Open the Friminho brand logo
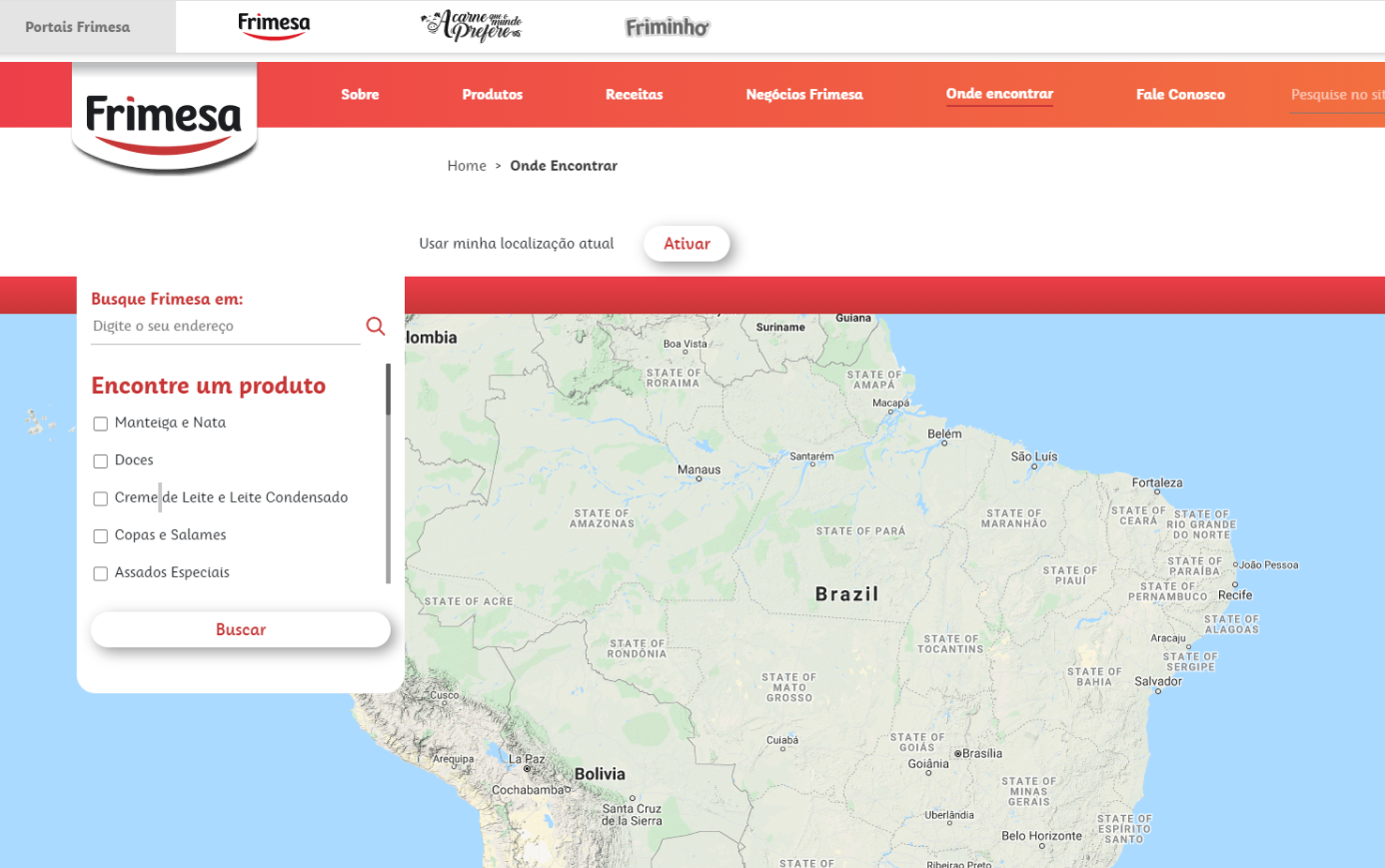 pyautogui.click(x=667, y=27)
